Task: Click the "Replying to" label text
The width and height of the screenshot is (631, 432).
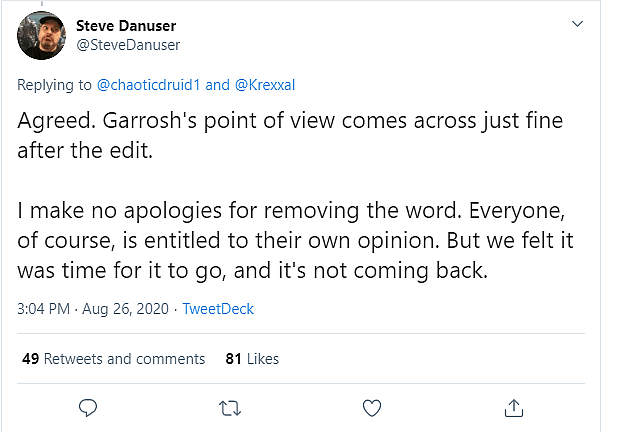Action: (55, 84)
